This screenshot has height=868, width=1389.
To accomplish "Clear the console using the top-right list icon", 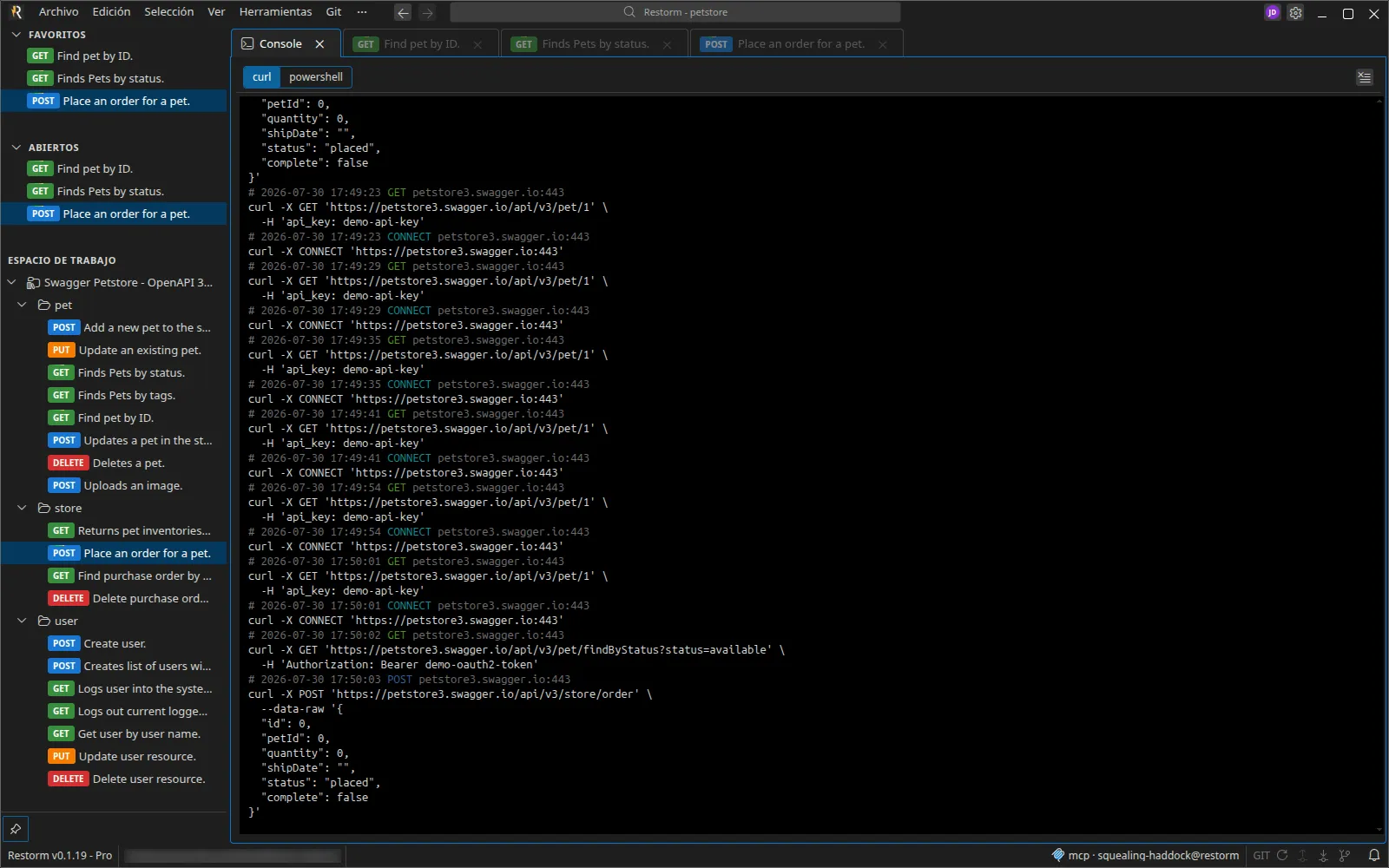I will tap(1365, 77).
